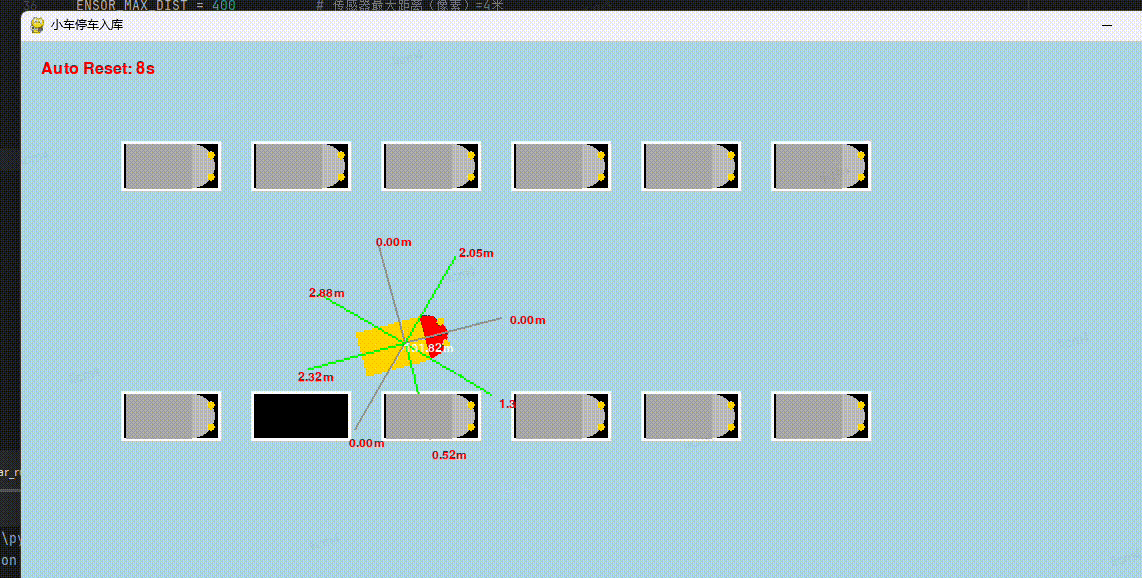The width and height of the screenshot is (1142, 578).
Task: Click the bottom-row parked car right of empty spot
Action: click(431, 416)
